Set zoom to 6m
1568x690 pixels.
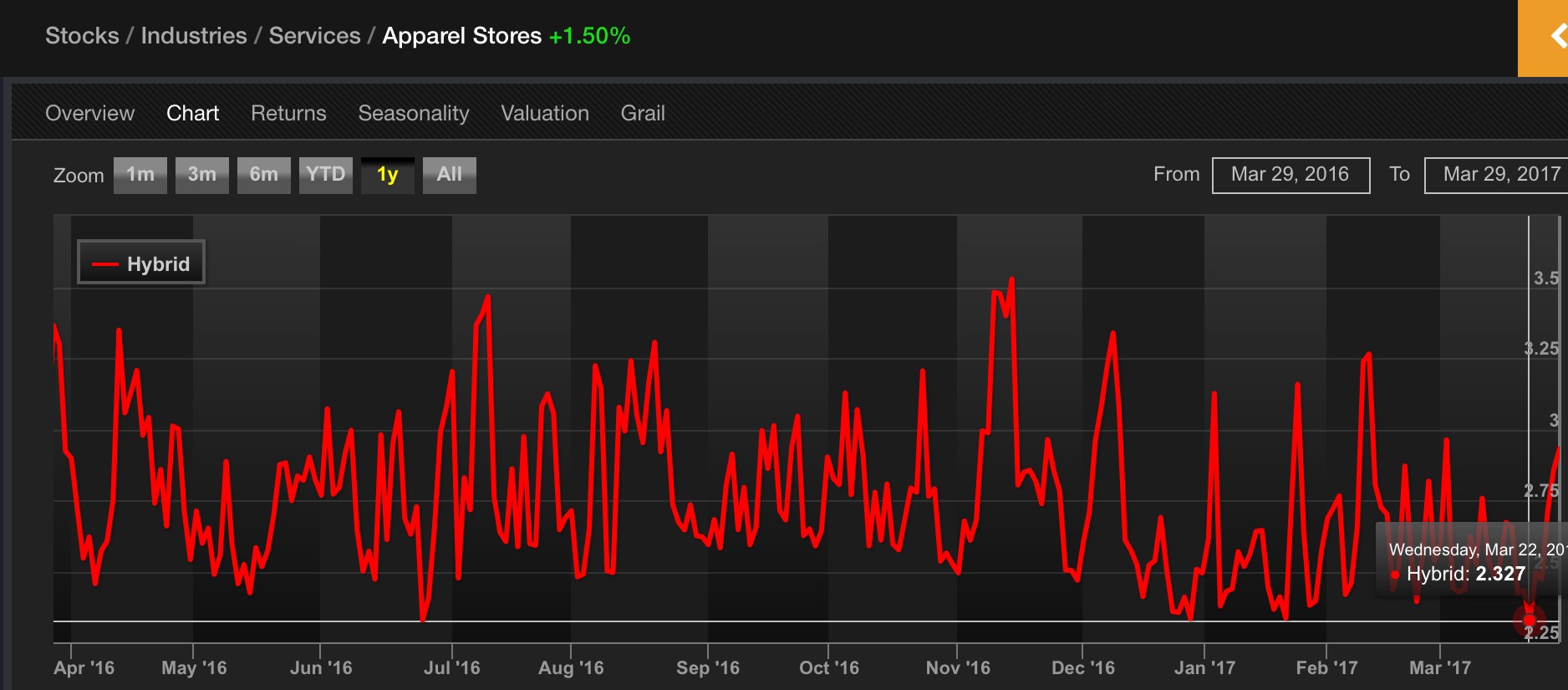tap(264, 175)
